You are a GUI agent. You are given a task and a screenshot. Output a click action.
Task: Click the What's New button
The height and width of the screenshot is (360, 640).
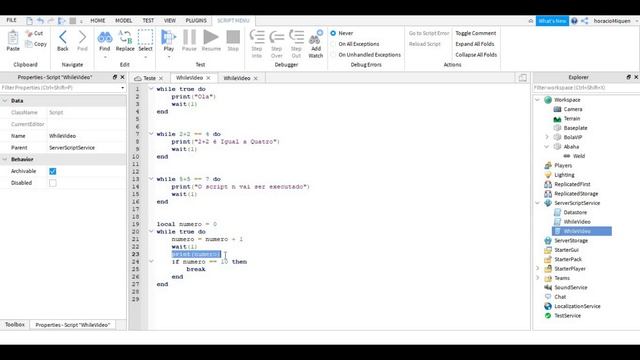pos(552,21)
